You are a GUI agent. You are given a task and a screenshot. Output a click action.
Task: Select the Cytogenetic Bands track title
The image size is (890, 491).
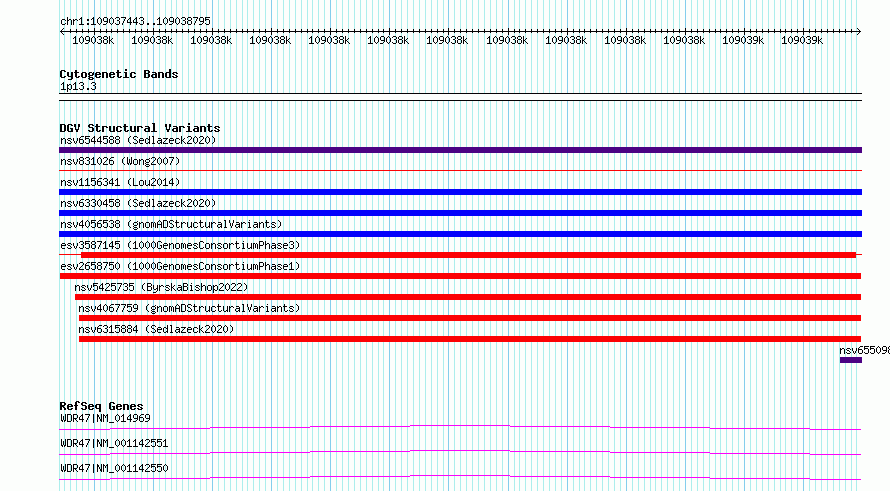pos(119,74)
